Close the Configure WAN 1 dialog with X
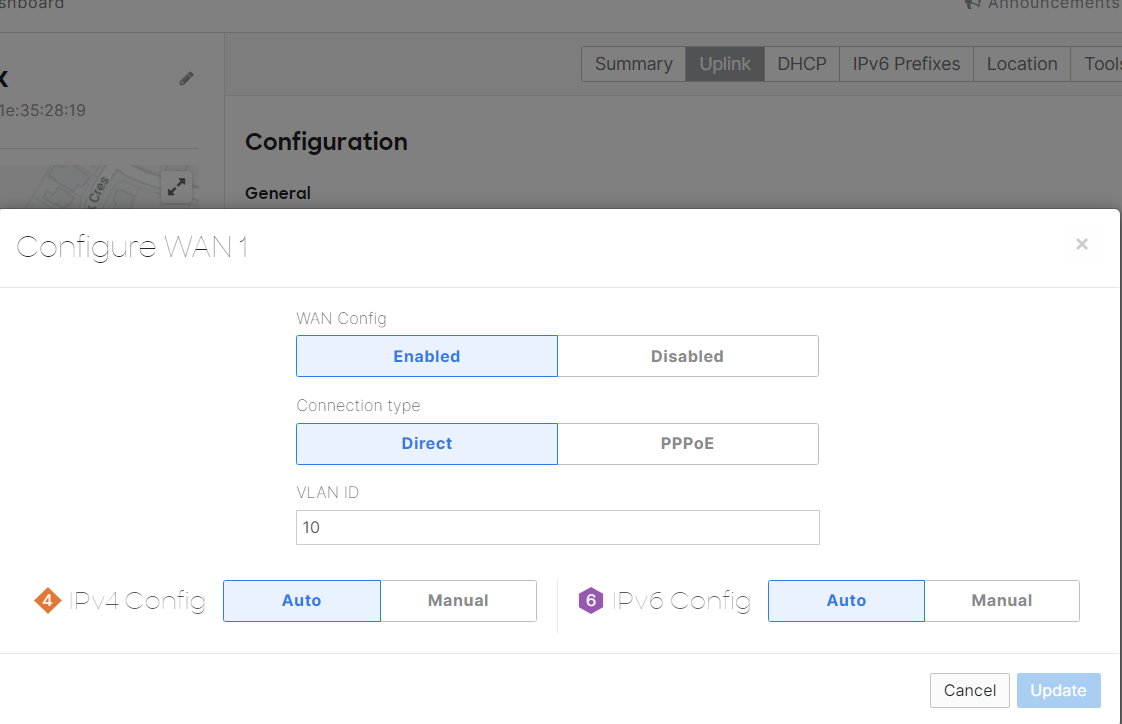Viewport: 1122px width, 724px height. (x=1081, y=244)
